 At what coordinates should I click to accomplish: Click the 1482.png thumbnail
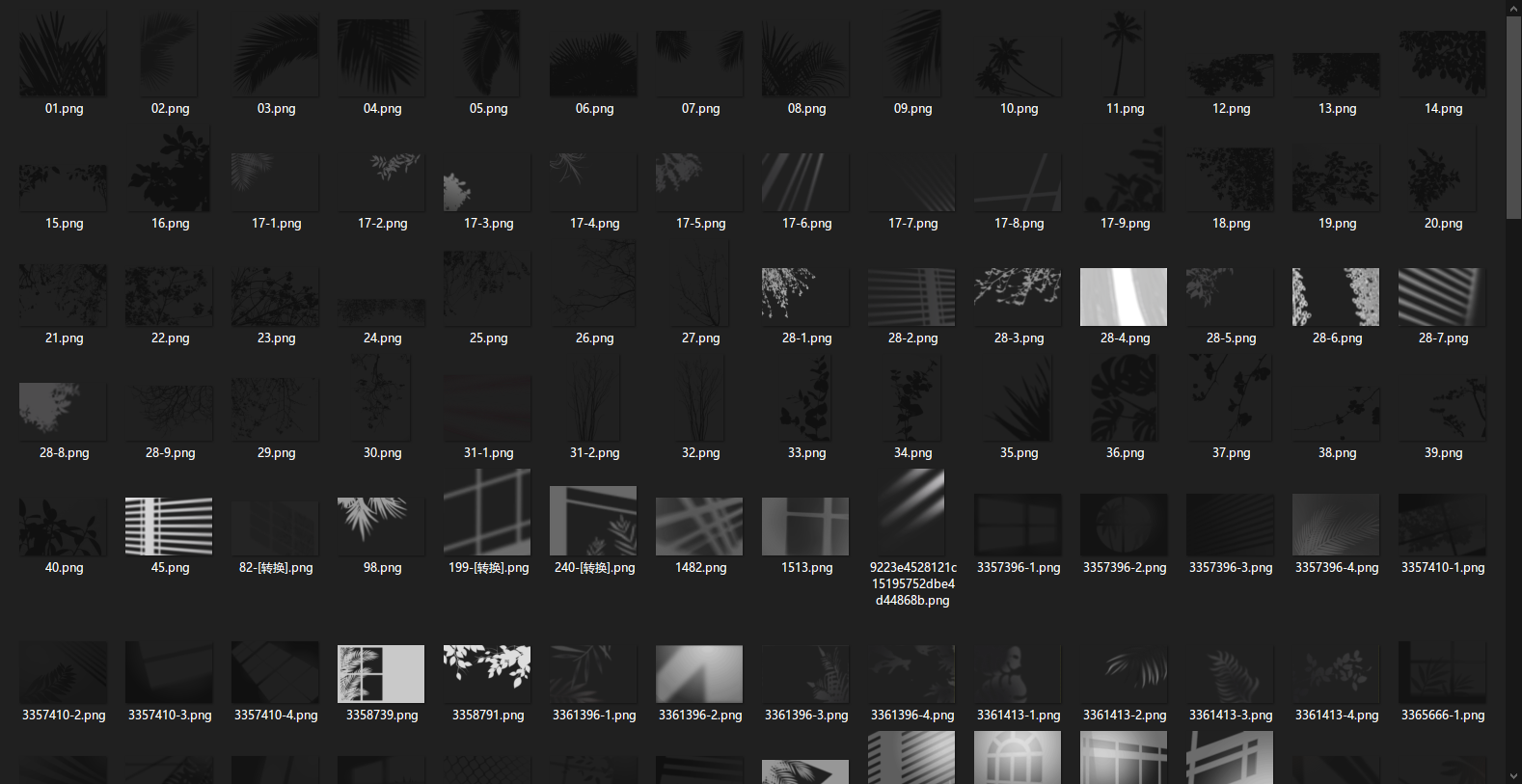[700, 527]
